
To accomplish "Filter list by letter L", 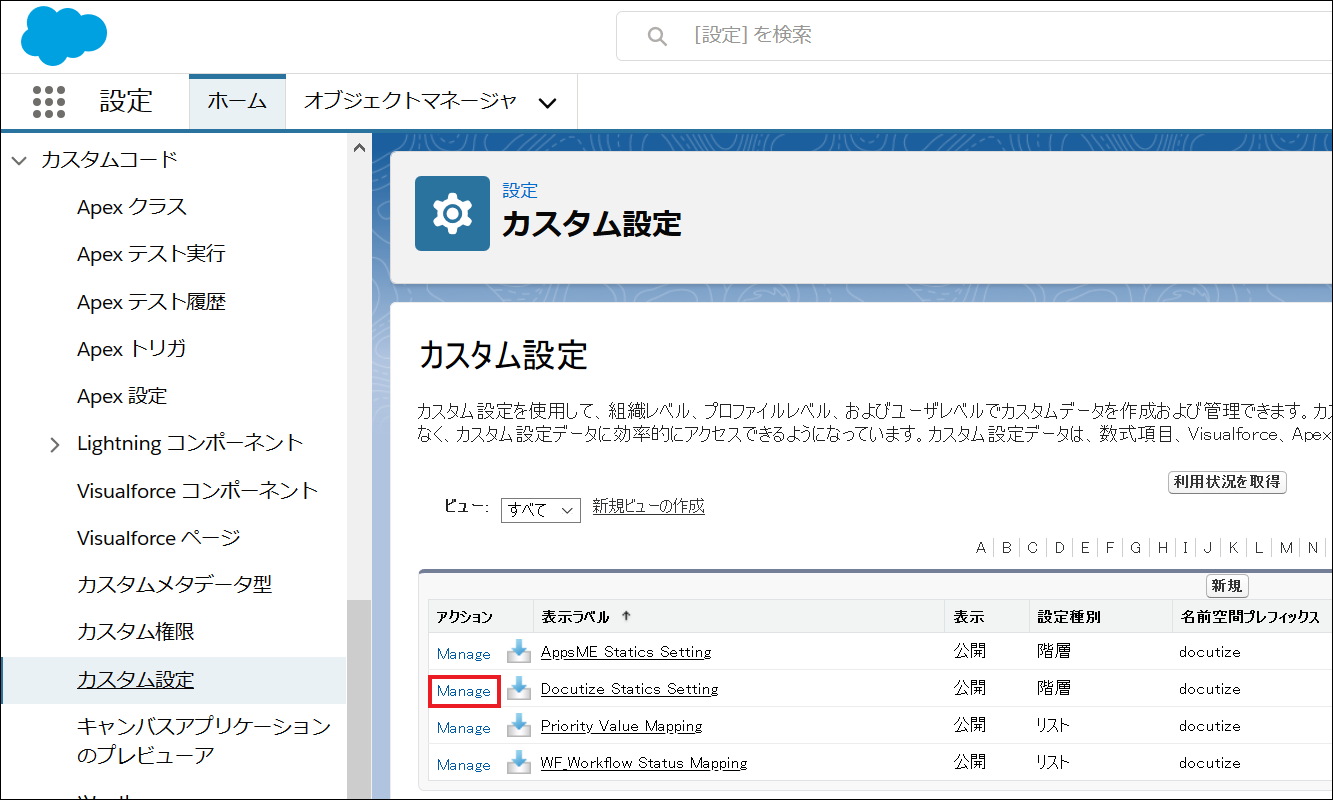I will pos(1258,547).
